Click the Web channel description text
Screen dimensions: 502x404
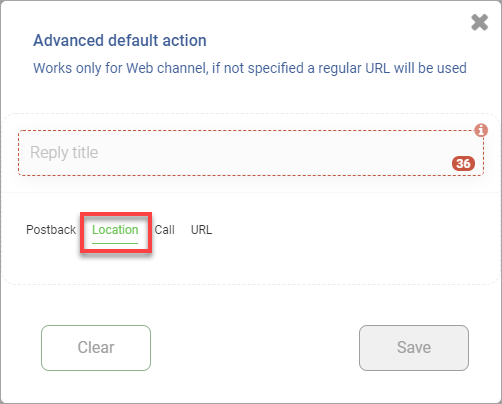[250, 68]
